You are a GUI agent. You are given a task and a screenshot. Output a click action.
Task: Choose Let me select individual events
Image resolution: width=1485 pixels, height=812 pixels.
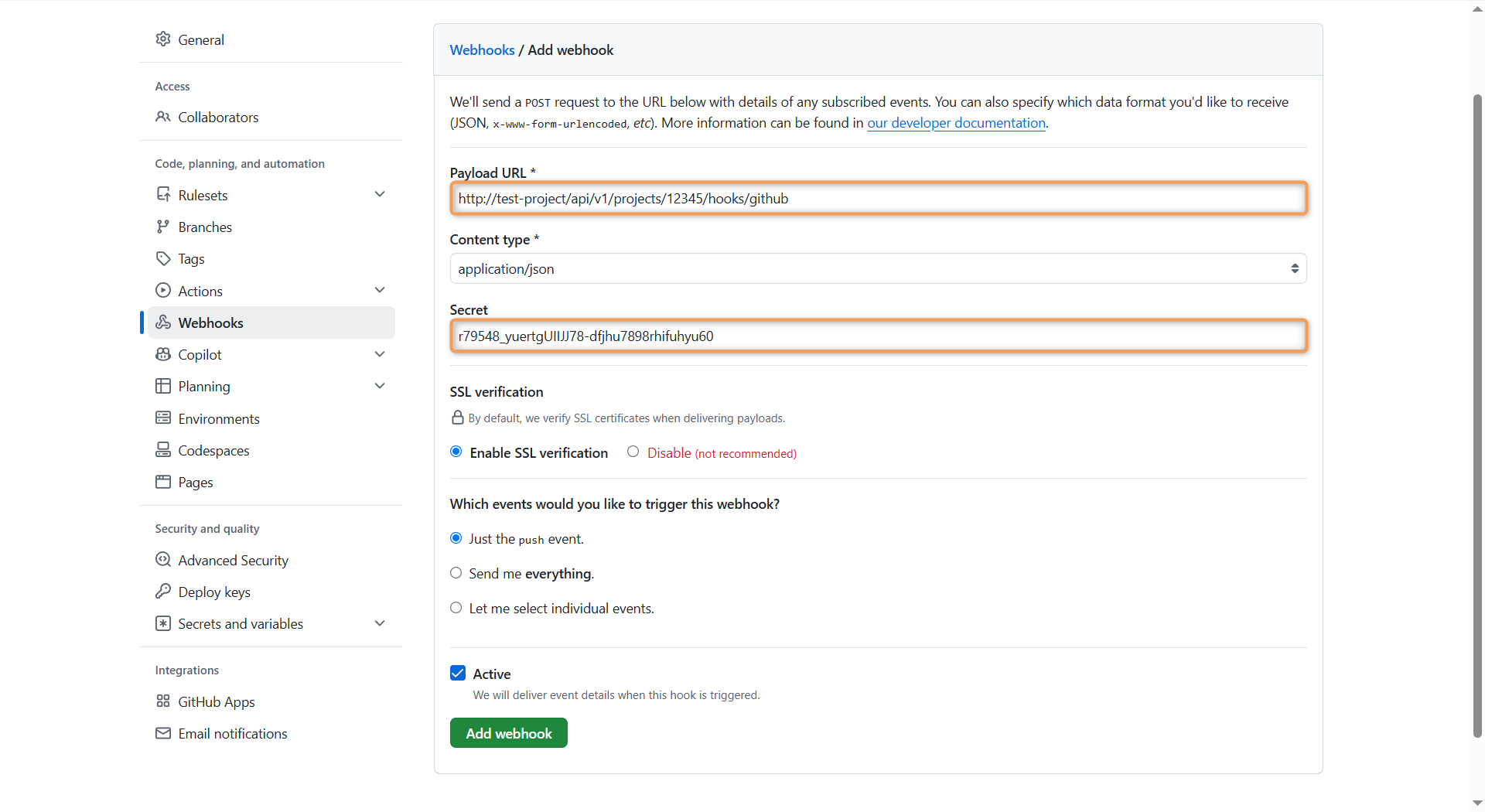[x=456, y=608]
